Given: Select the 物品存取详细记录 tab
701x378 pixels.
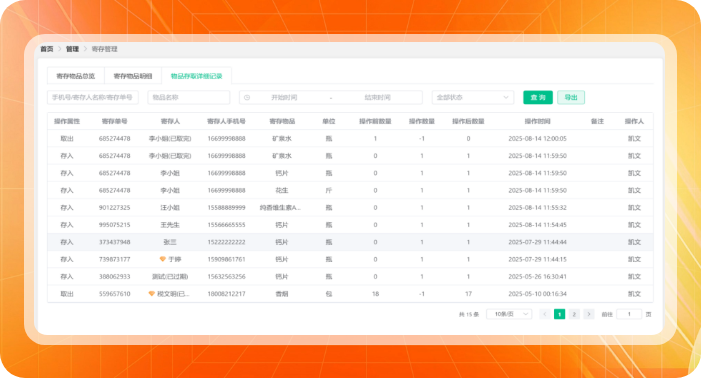Looking at the screenshot, I should point(196,76).
